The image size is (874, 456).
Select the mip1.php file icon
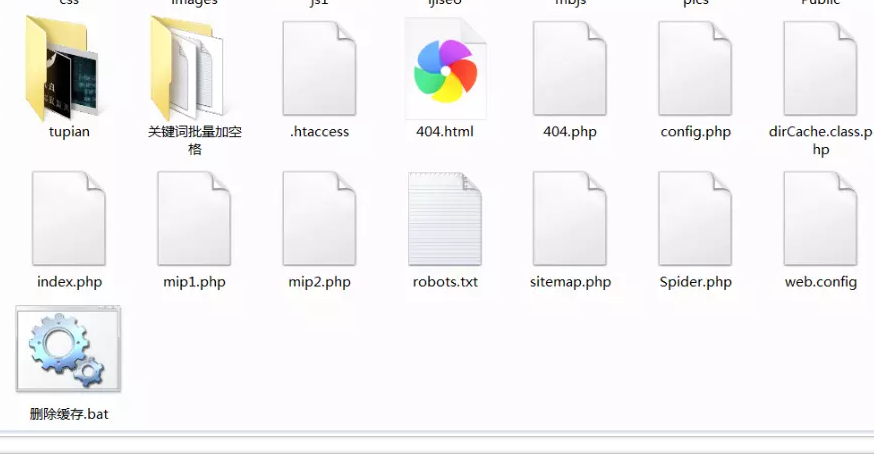[194, 218]
